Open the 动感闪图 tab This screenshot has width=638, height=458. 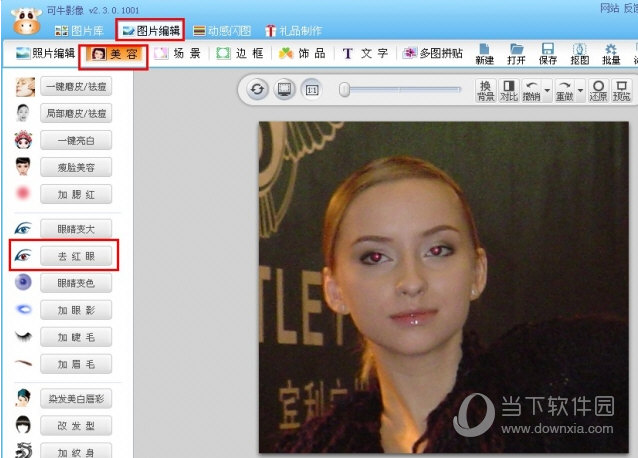tap(222, 30)
